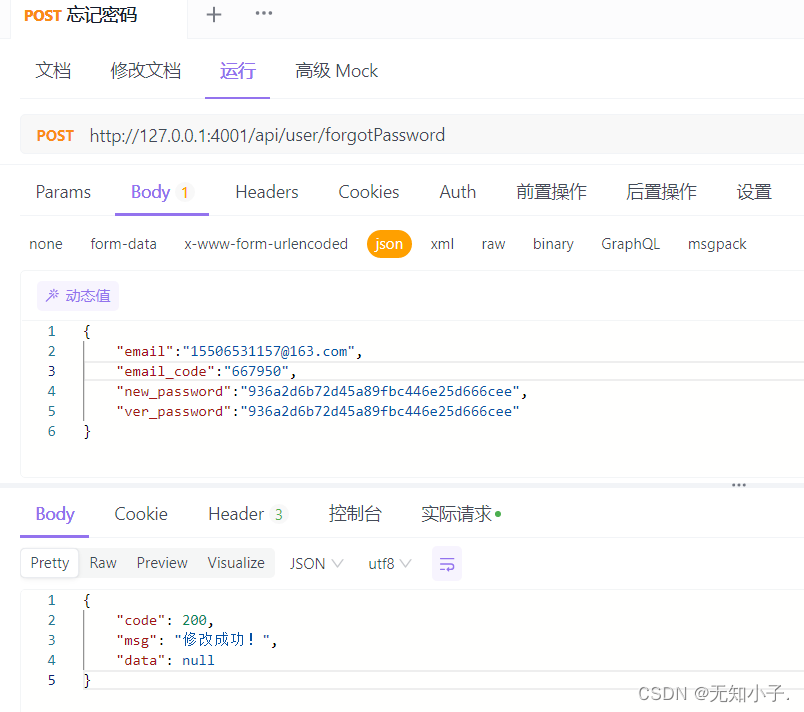Screen dimensions: 804x712
Task: Open the 设置 request tab
Action: (754, 192)
